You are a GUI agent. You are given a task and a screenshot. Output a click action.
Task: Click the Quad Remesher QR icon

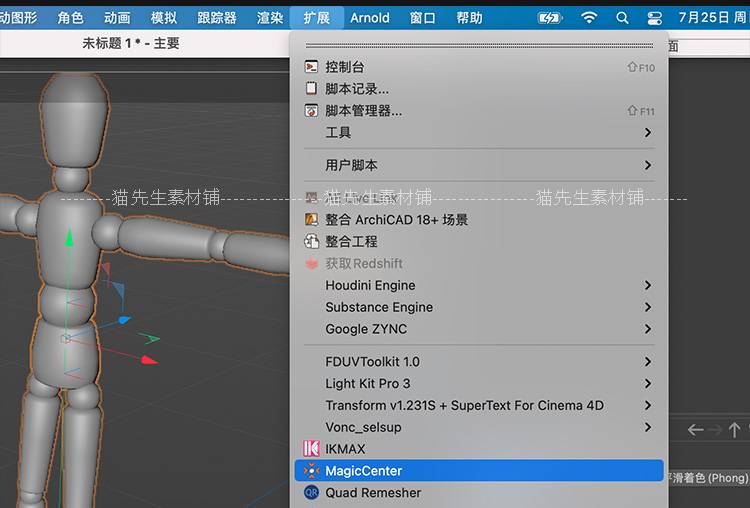tap(311, 492)
